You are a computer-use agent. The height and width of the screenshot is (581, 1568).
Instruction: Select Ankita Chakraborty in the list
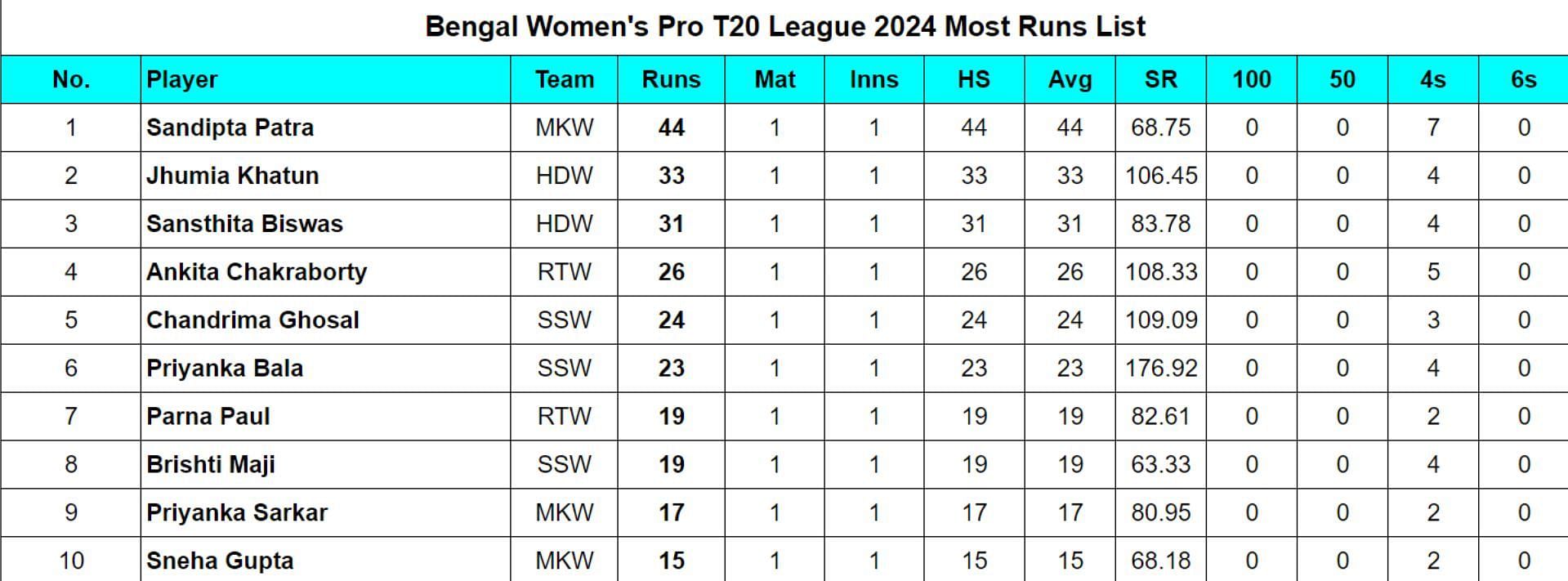click(x=257, y=272)
